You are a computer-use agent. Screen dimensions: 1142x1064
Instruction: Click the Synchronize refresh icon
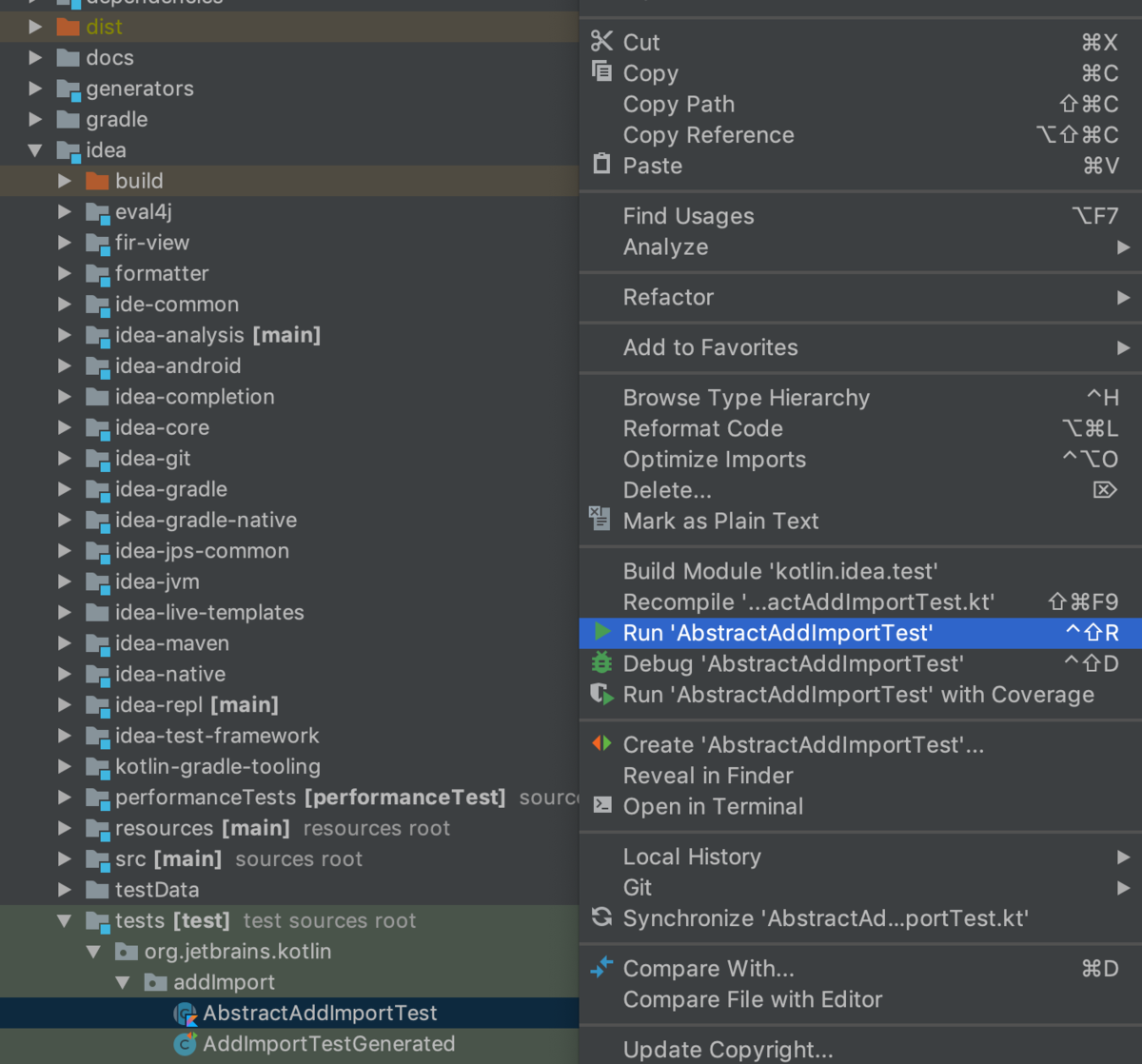601,917
